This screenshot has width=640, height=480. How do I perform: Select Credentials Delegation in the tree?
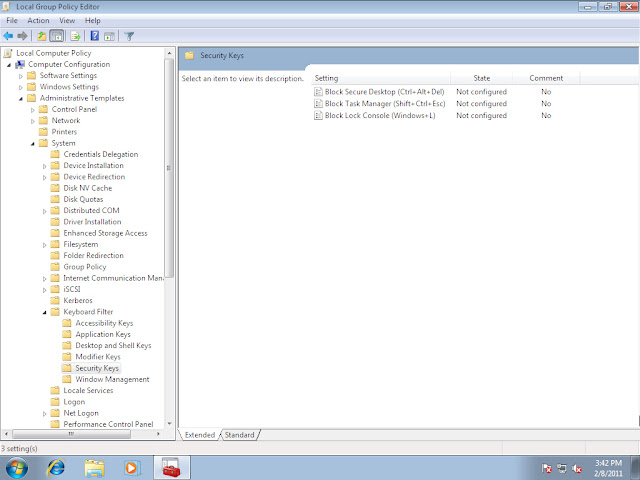101,154
